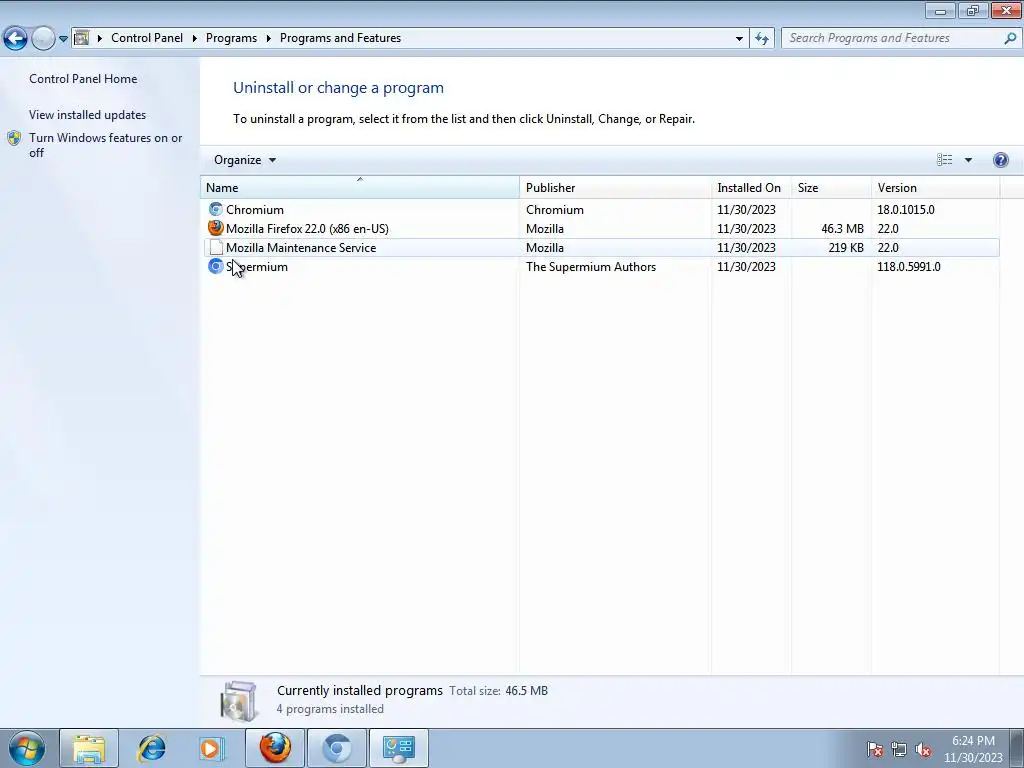Viewport: 1024px width, 768px height.
Task: Open the Chromium taskbar icon
Action: click(x=337, y=748)
